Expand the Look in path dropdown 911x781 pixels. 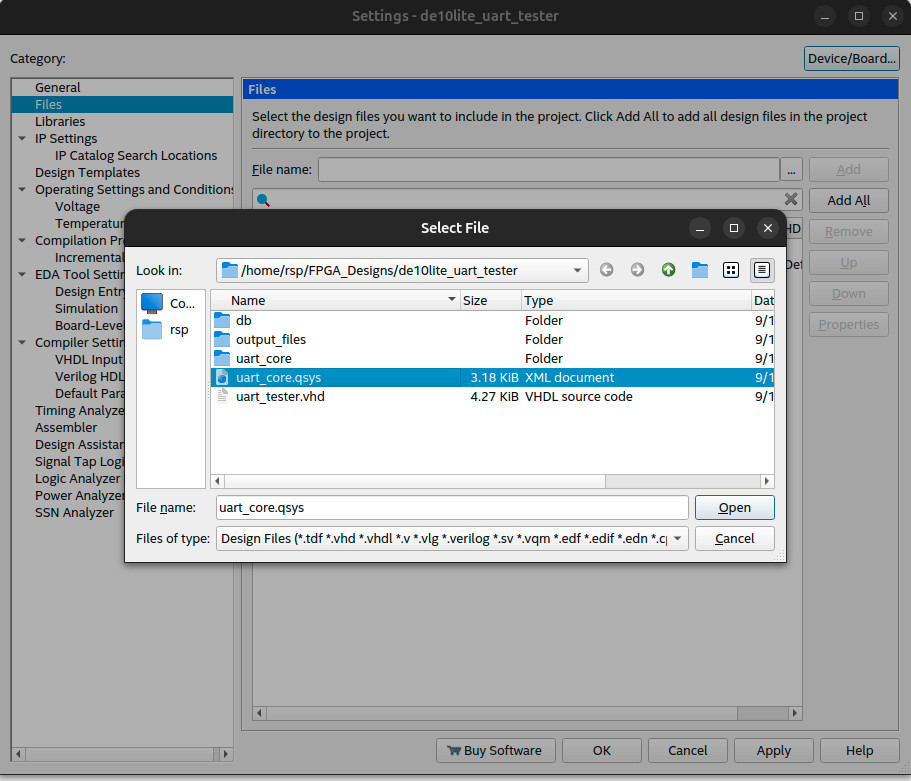(x=578, y=270)
